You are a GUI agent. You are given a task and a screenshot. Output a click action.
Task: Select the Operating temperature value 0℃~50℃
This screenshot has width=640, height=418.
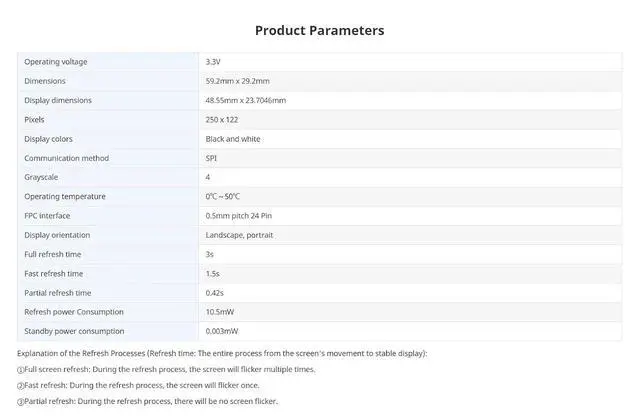click(x=223, y=196)
